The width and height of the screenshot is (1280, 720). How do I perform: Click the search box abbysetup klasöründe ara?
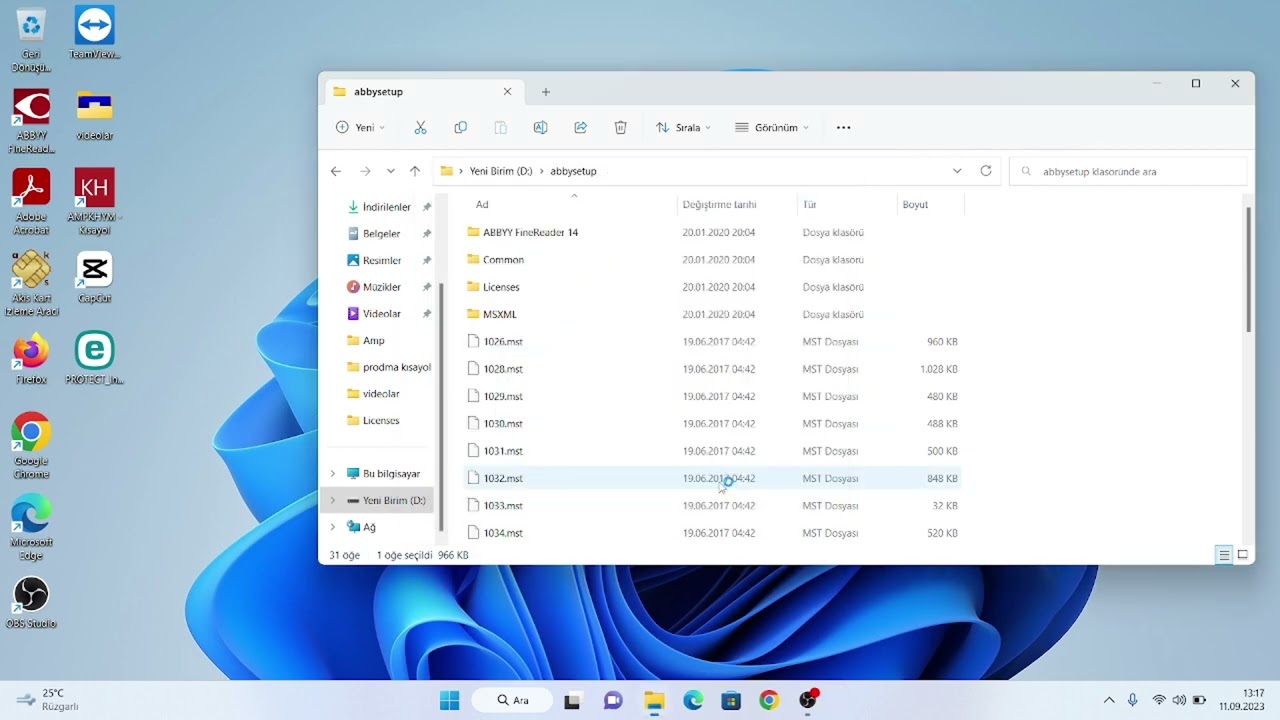1129,171
